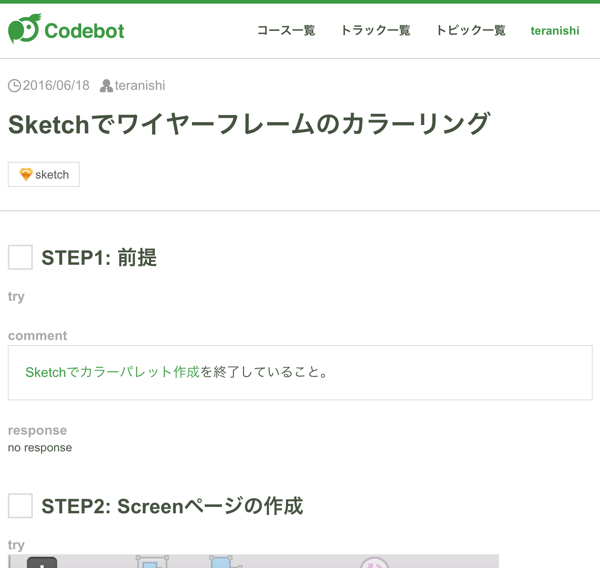Image resolution: width=600 pixels, height=568 pixels.
Task: Follow the Sketchでカラーパレット作成 link
Action: pyautogui.click(x=112, y=372)
